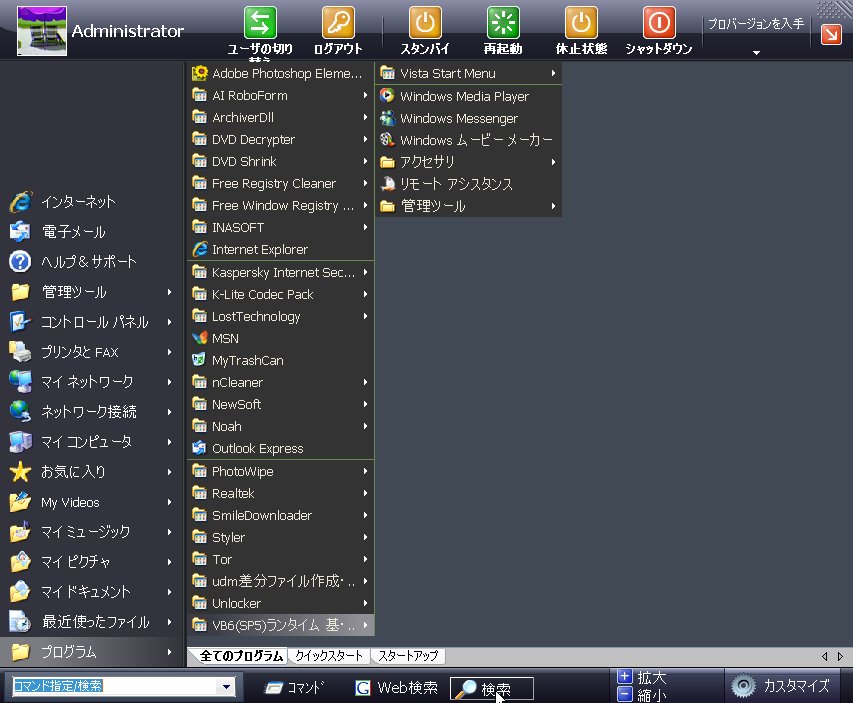Click the 縮小 zoom out button
The image size is (853, 703).
point(642,694)
